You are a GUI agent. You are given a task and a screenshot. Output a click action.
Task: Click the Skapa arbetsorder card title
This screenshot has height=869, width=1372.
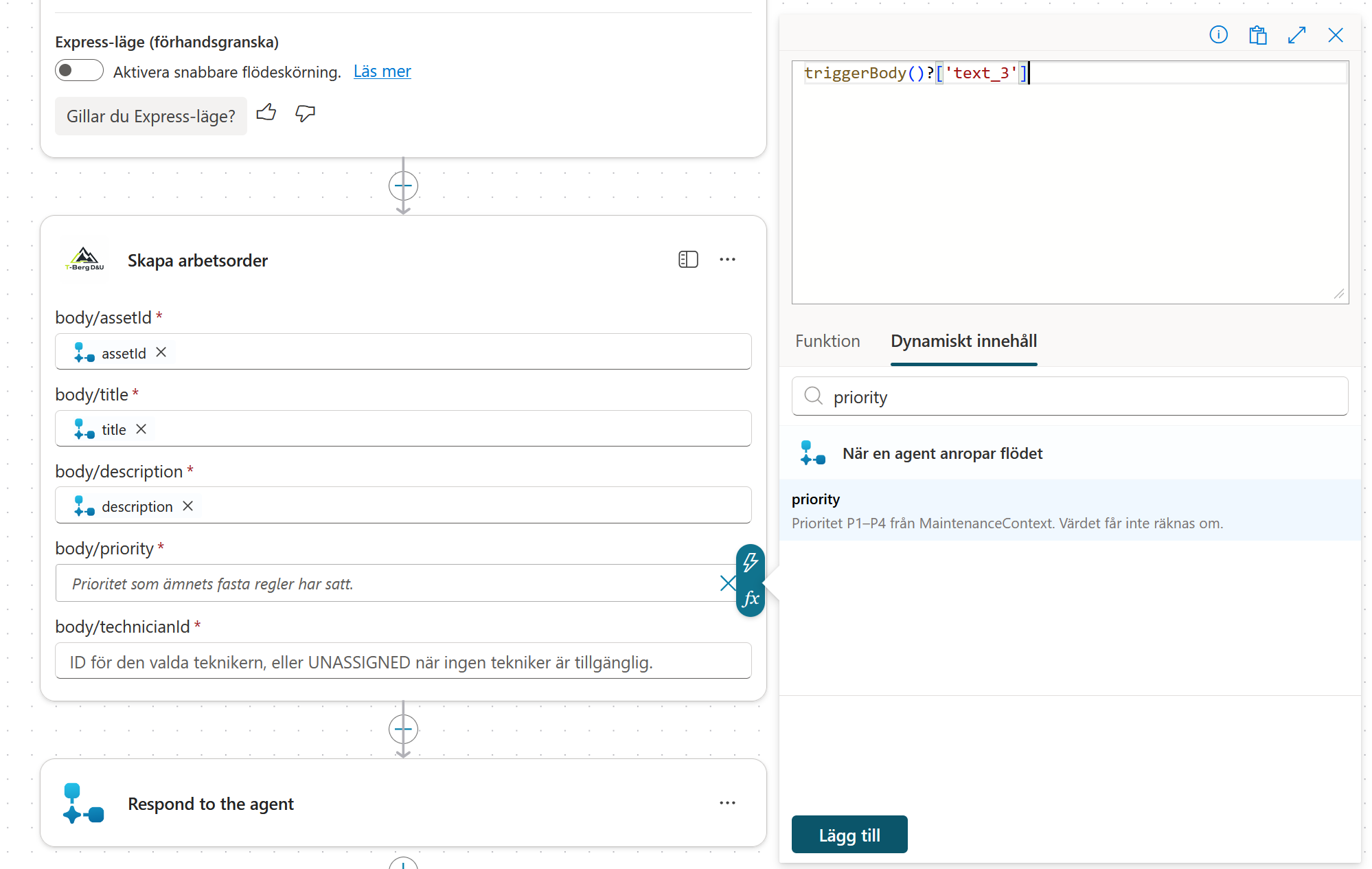[x=197, y=260]
